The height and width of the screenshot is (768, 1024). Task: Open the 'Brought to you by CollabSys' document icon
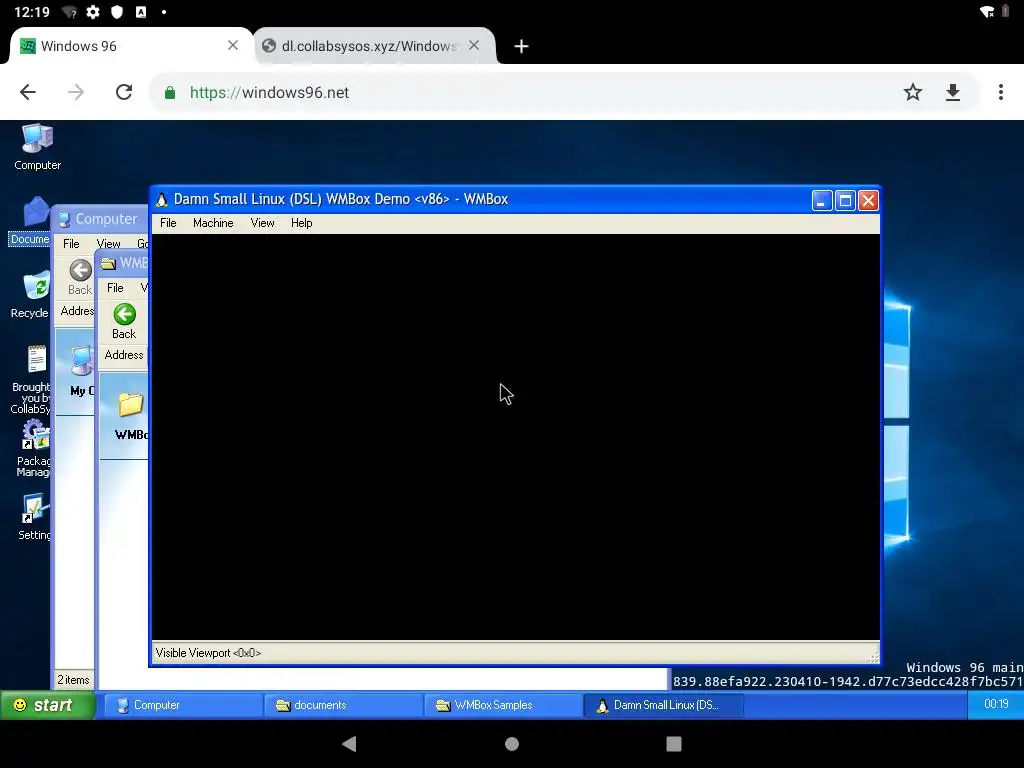pos(31,379)
